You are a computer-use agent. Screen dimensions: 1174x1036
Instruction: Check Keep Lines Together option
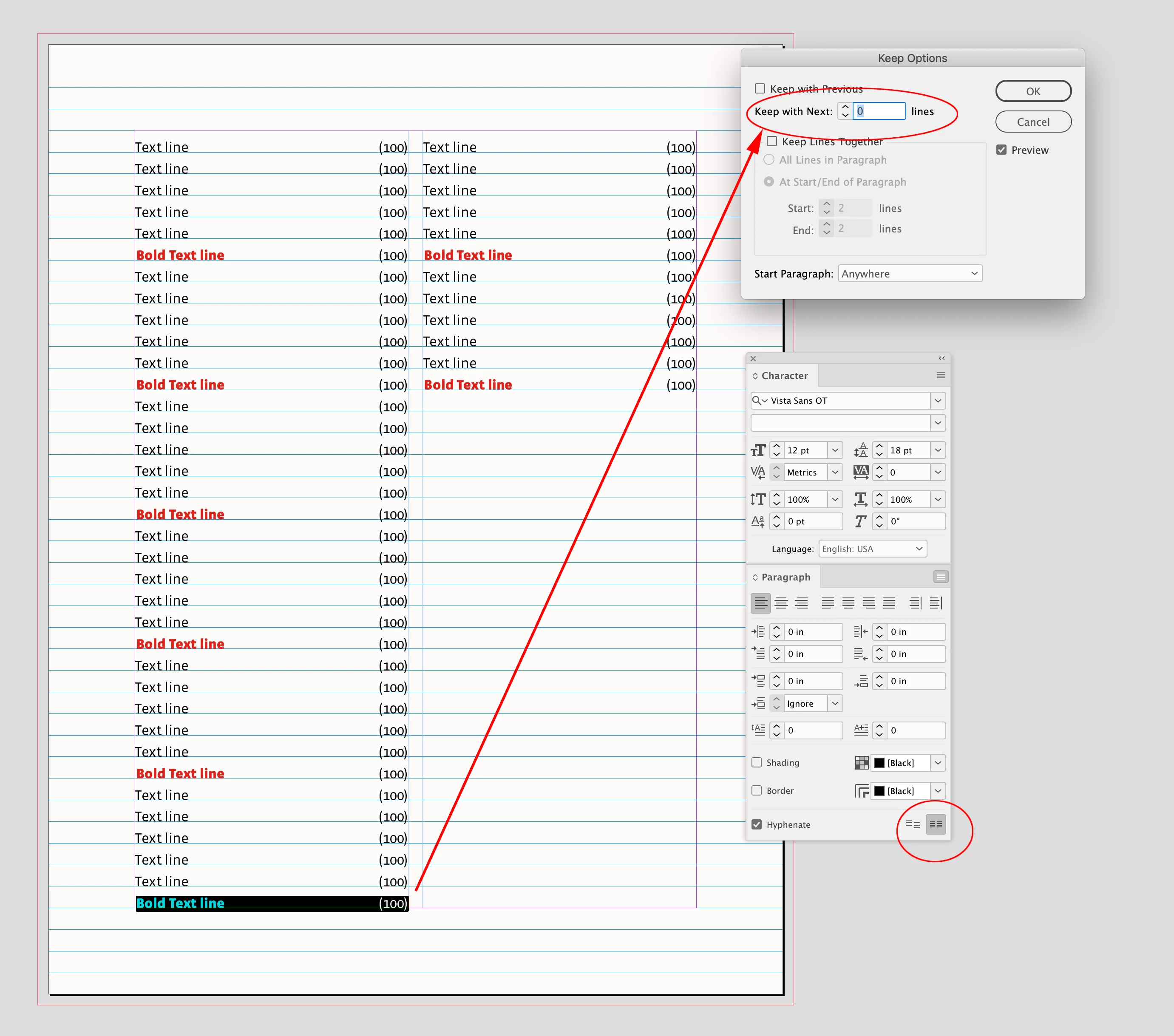(772, 141)
